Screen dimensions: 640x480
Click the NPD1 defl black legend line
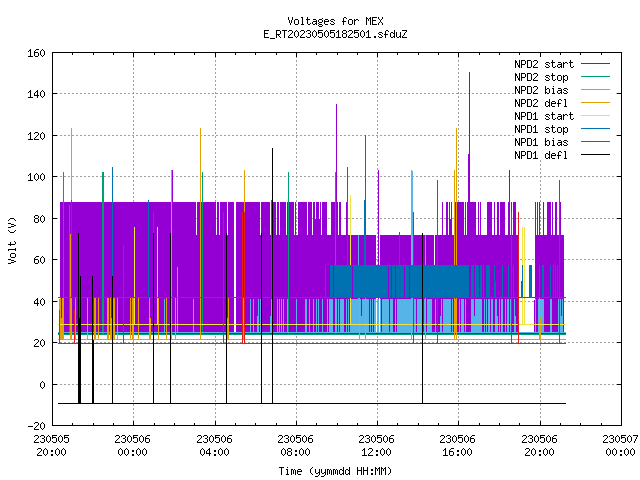595,155
